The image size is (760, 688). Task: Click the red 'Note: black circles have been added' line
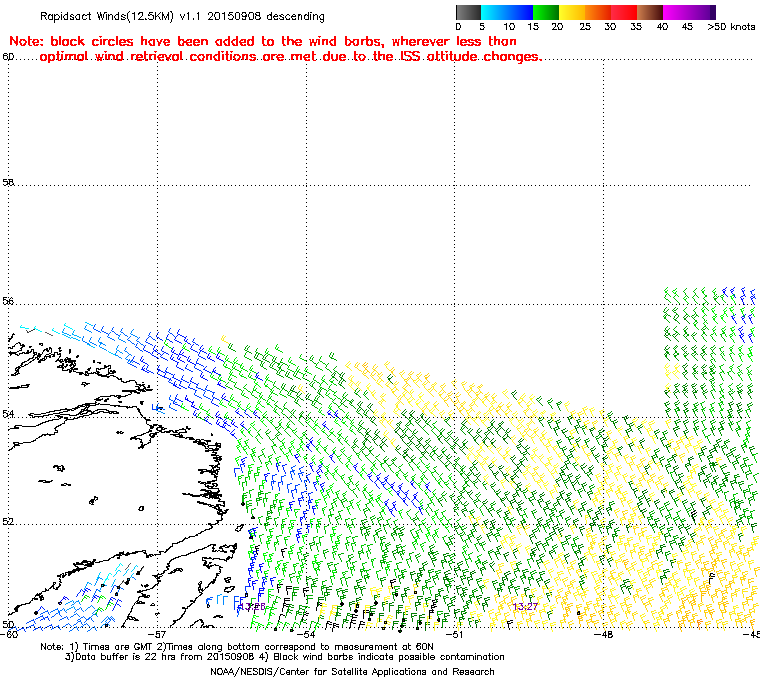coord(263,41)
